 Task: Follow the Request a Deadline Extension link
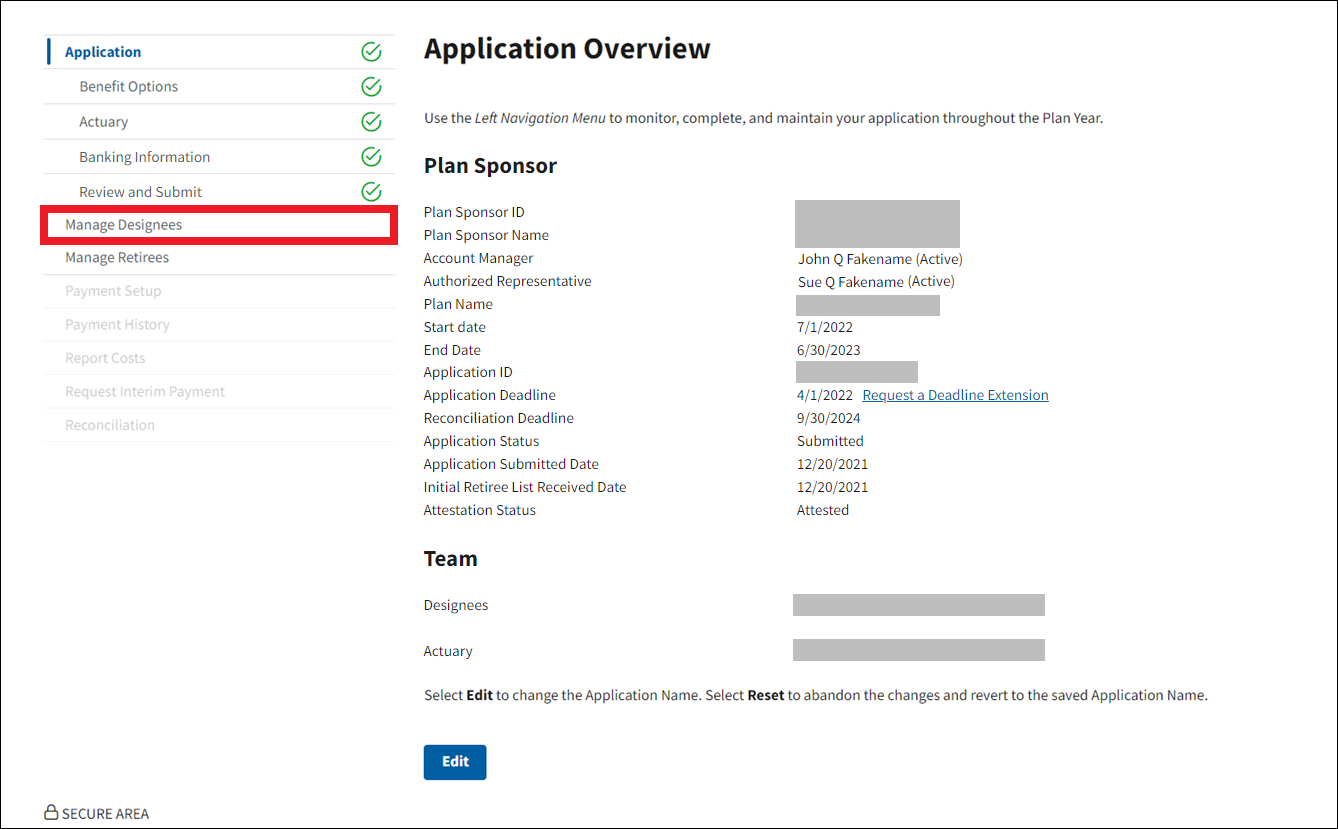tap(955, 395)
